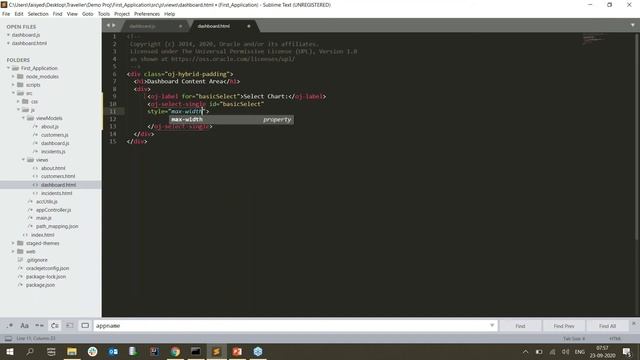Open the Edit menu
This screenshot has width=640, height=360.
point(19,14)
